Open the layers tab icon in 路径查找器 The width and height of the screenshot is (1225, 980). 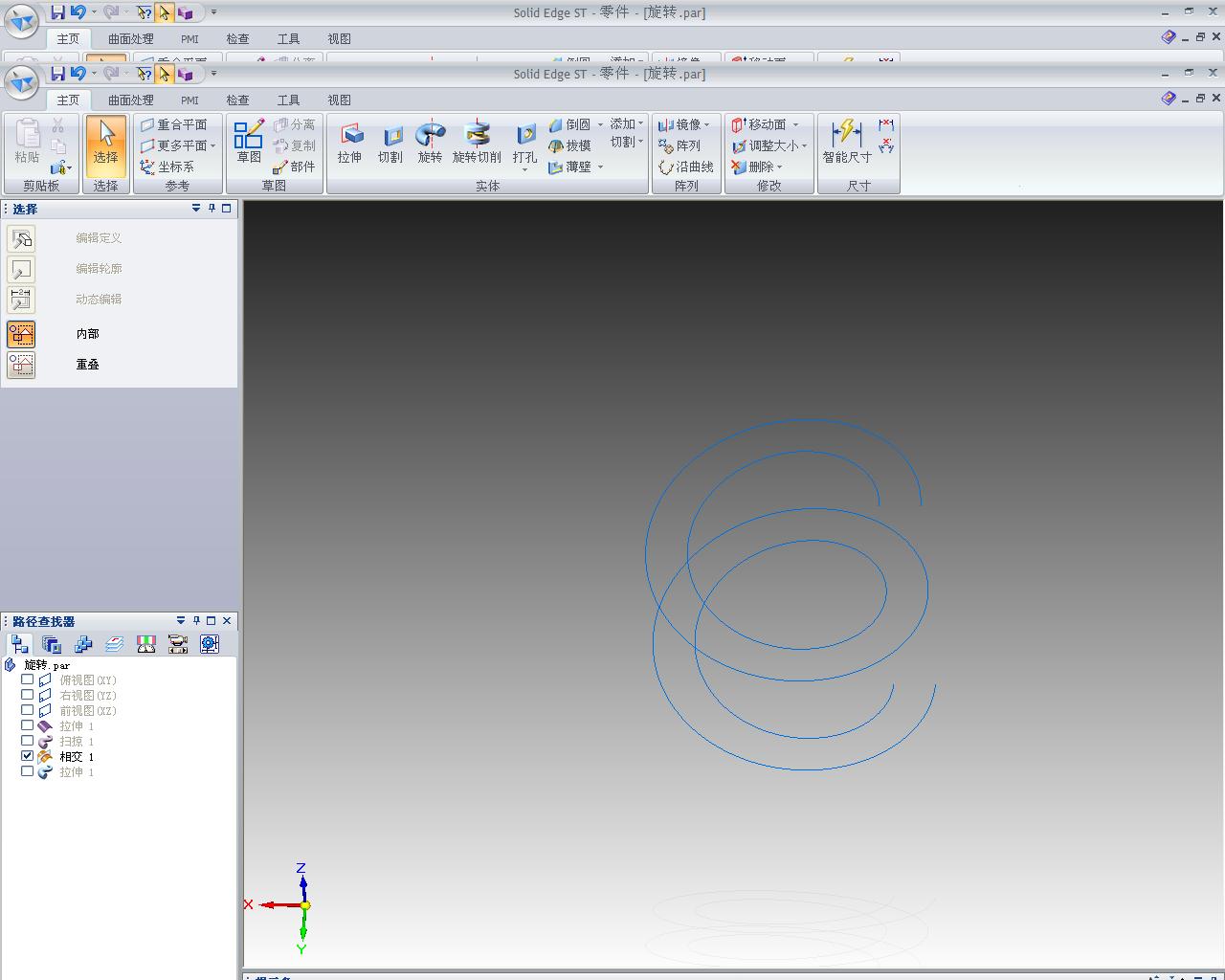(x=115, y=644)
